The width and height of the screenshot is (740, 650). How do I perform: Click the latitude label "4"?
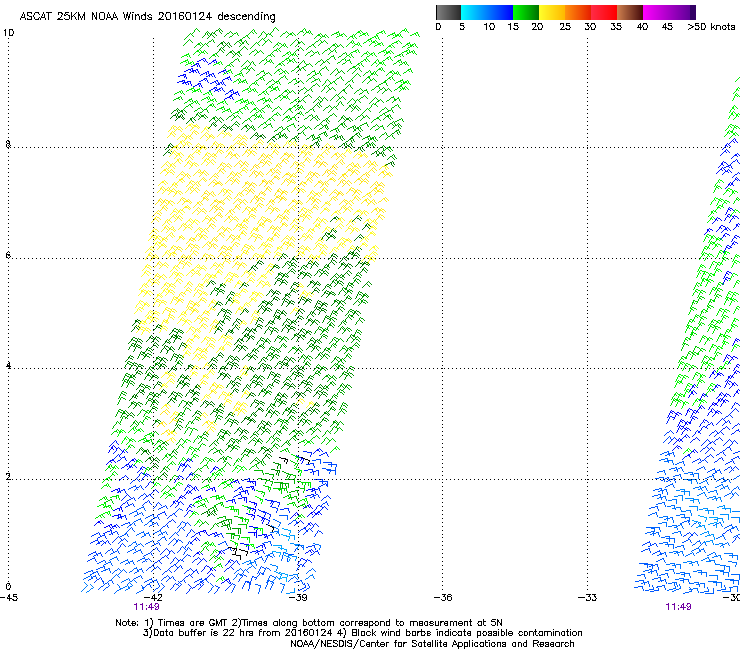tap(8, 366)
